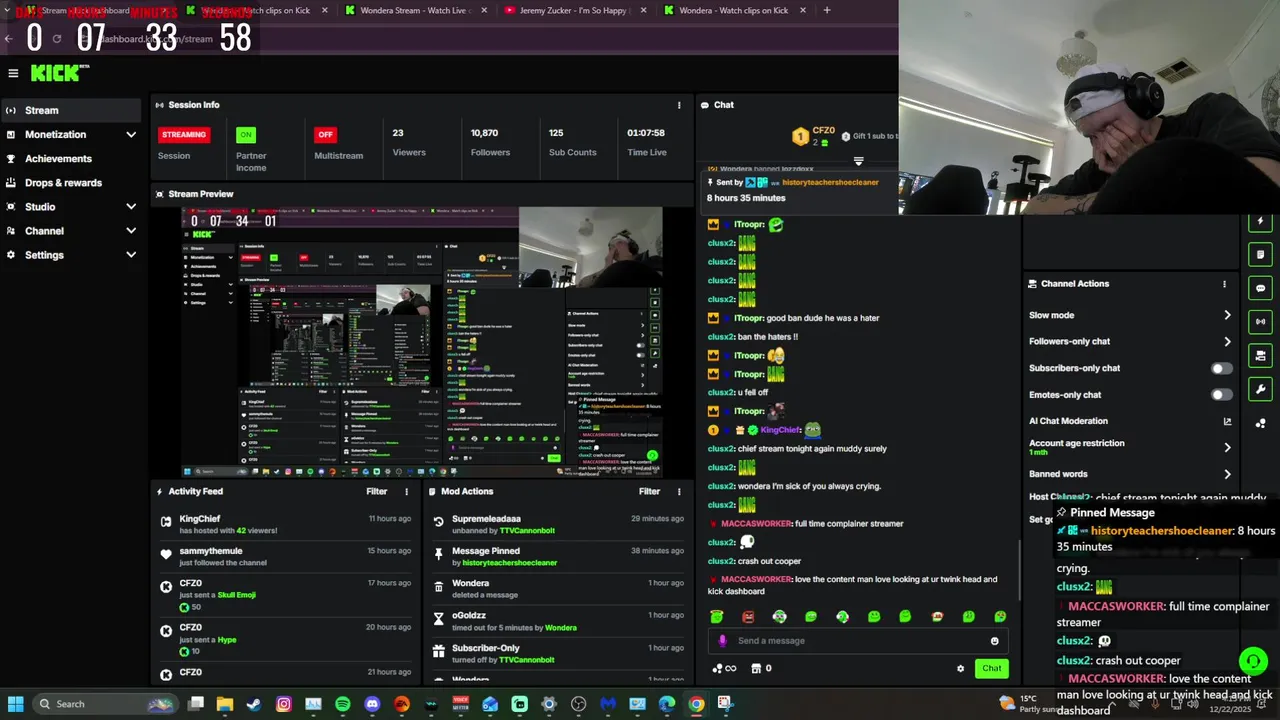Open Spotify from the taskbar
This screenshot has height=720, width=1280.
coord(343,704)
